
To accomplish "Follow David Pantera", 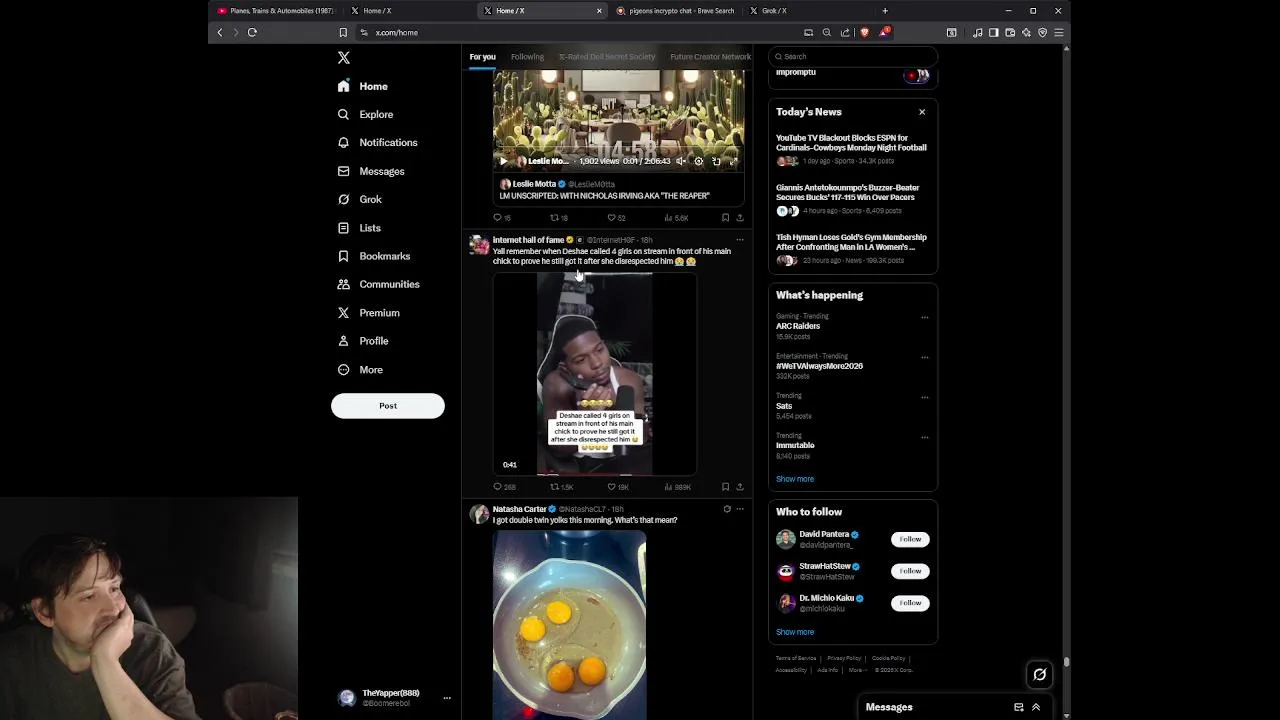I will coord(910,539).
